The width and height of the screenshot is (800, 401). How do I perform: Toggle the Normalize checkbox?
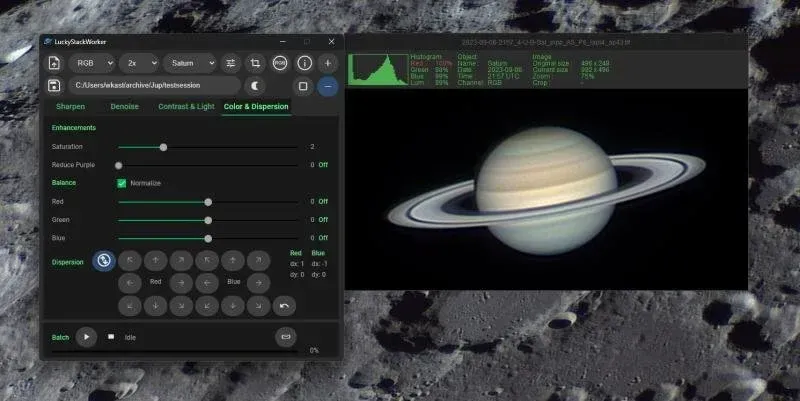point(122,183)
